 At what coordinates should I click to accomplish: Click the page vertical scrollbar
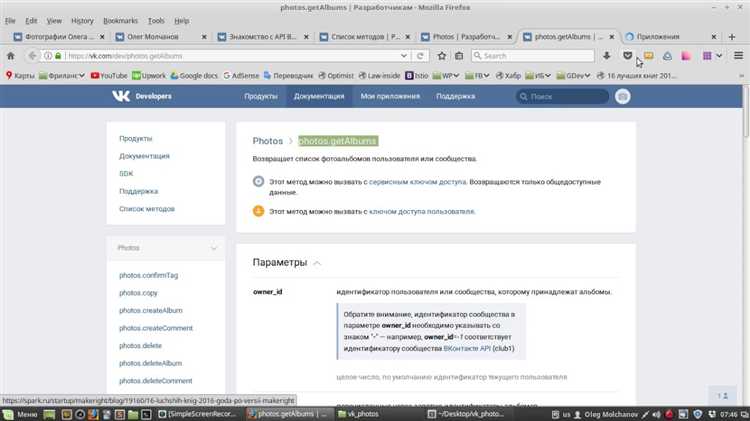click(746, 112)
